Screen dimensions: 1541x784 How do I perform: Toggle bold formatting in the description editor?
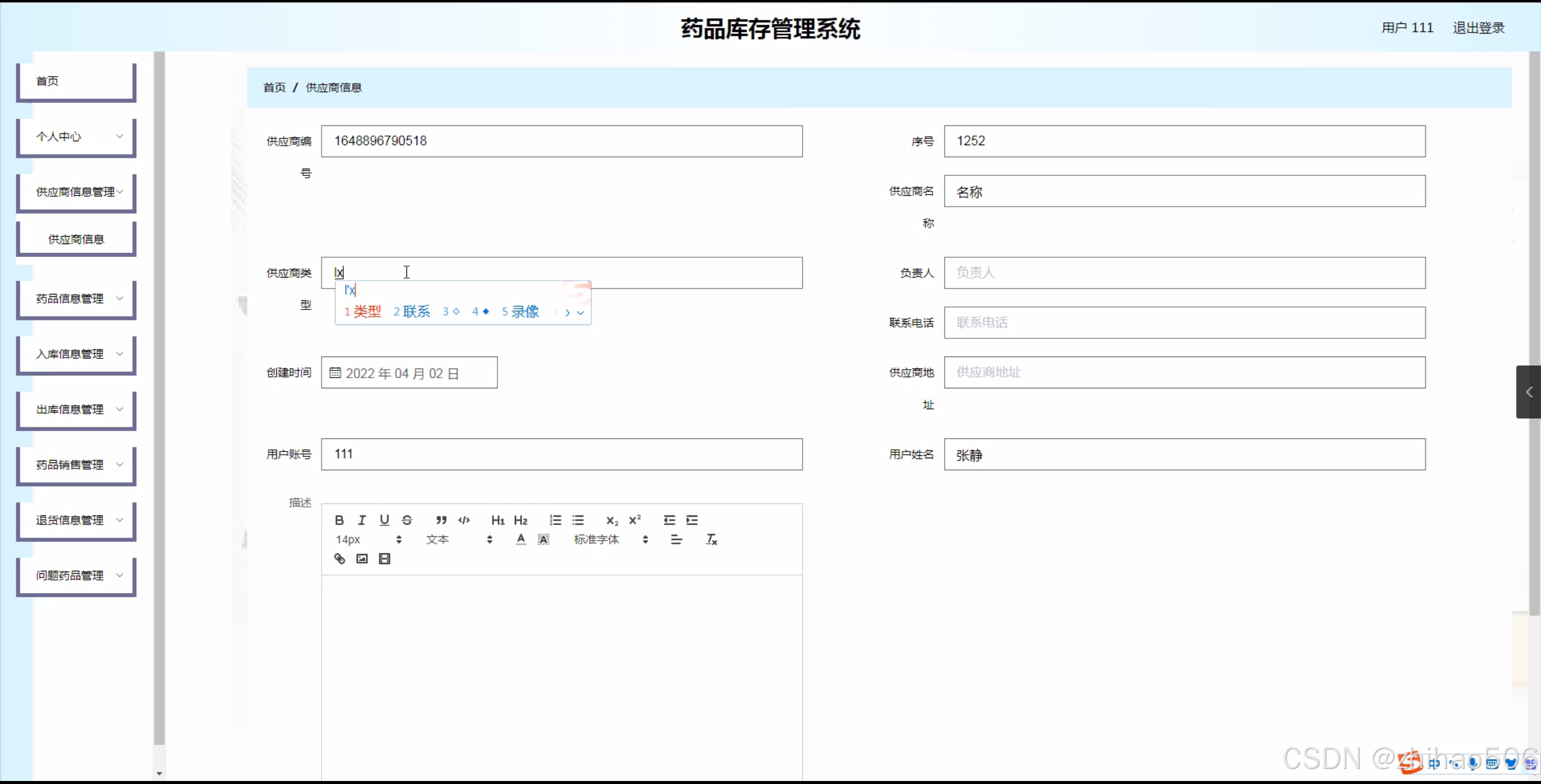point(338,520)
